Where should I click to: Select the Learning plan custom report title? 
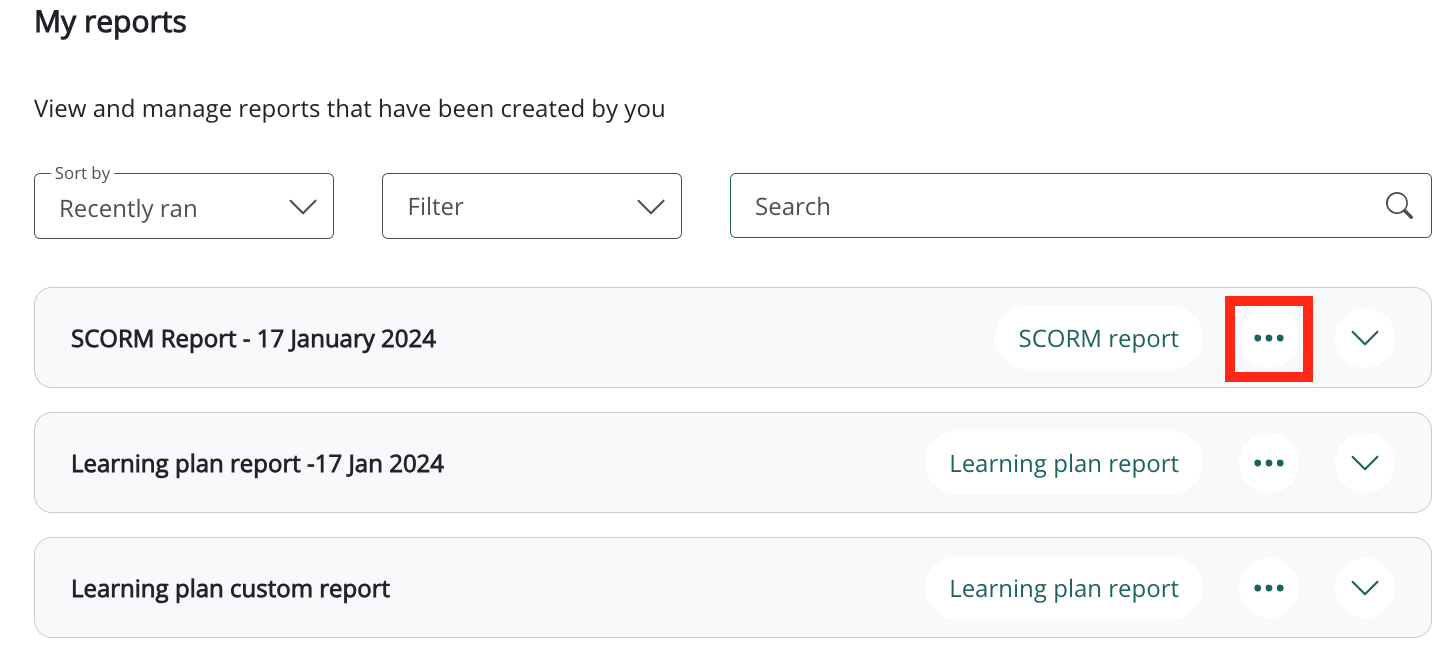[x=230, y=589]
